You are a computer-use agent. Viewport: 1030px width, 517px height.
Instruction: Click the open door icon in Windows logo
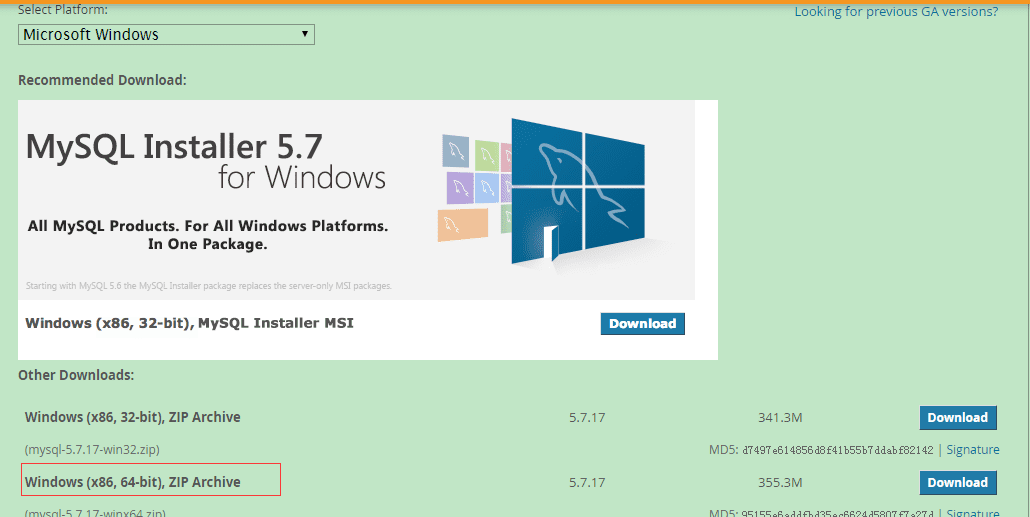click(x=550, y=243)
